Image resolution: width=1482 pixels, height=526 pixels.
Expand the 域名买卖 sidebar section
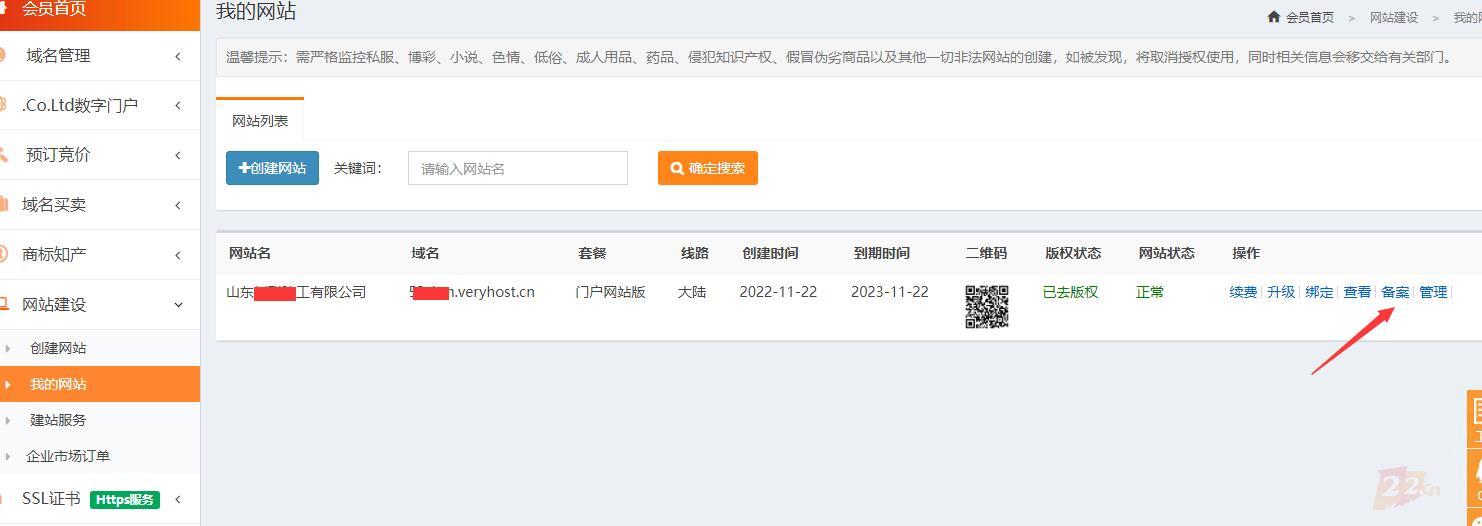tap(99, 205)
